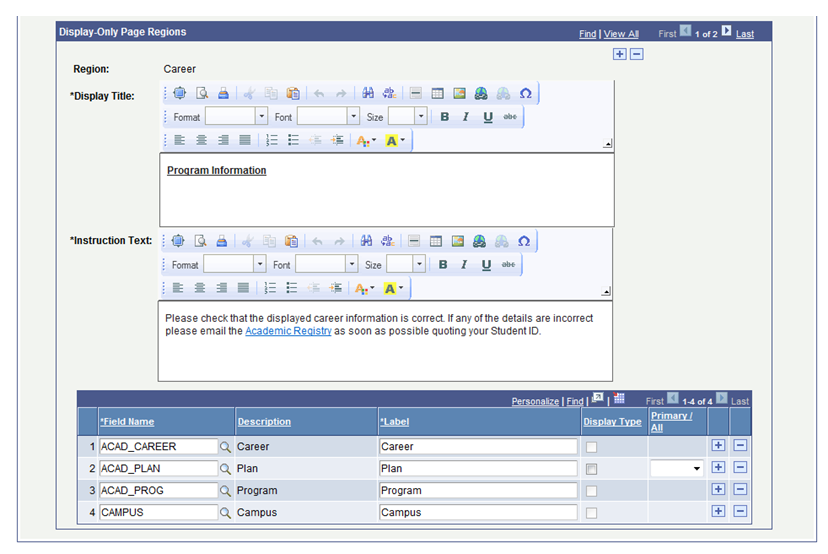Click Underline in Display Title editor toolbar
This screenshot has height=554, width=828.
pos(487,117)
